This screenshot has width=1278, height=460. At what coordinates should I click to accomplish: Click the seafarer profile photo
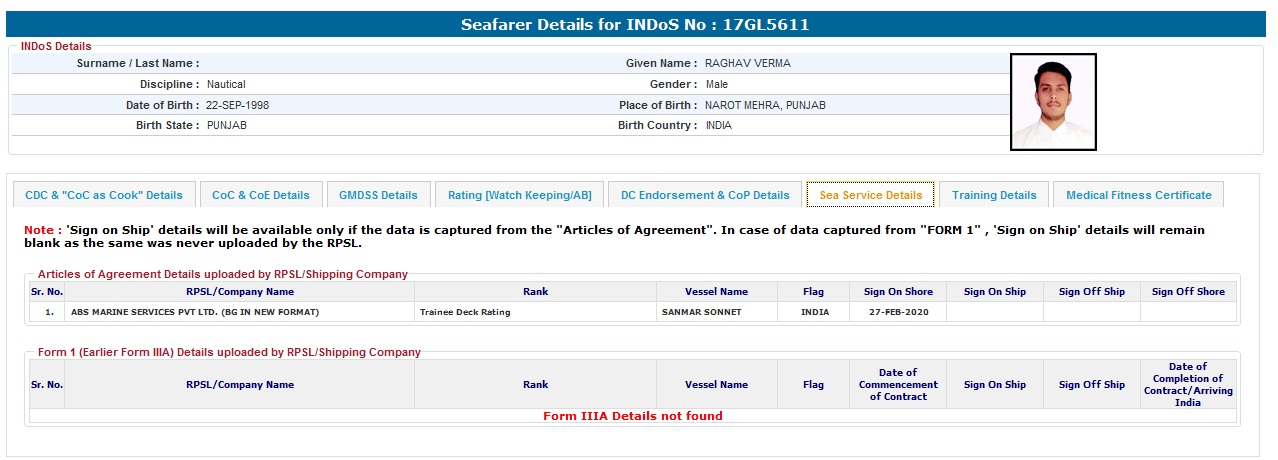click(x=1053, y=102)
